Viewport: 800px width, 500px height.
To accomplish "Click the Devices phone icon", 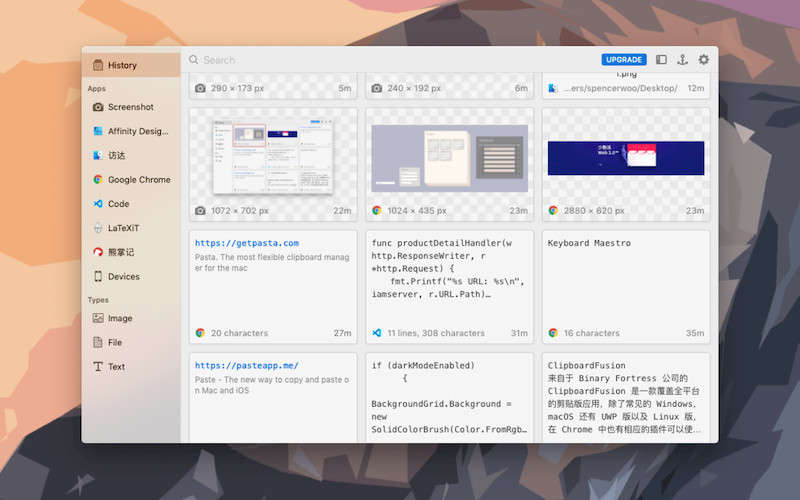I will pos(98,277).
